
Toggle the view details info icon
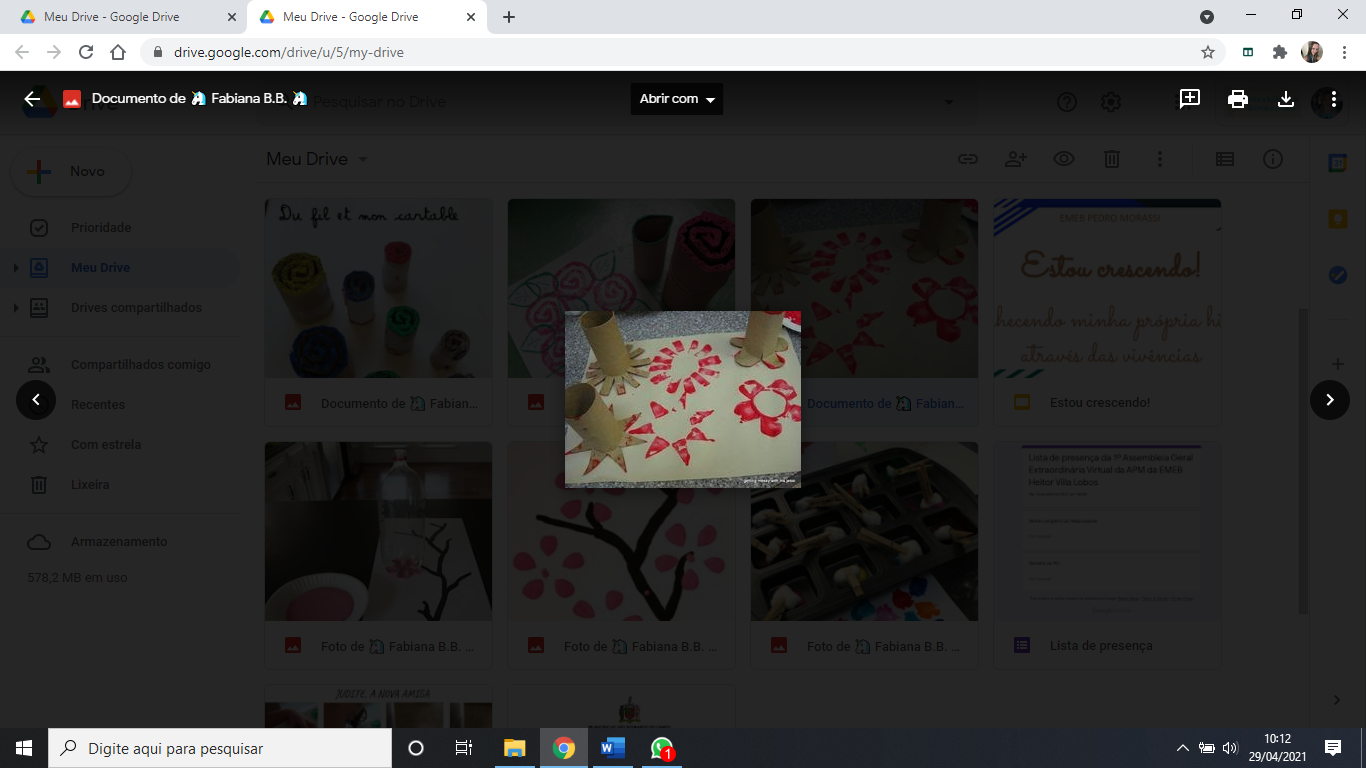coord(1273,159)
